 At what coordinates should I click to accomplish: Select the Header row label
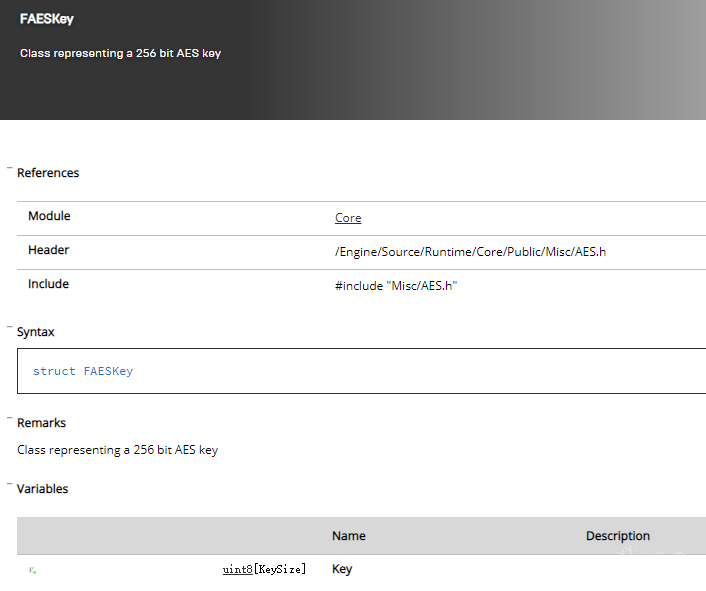tap(48, 250)
